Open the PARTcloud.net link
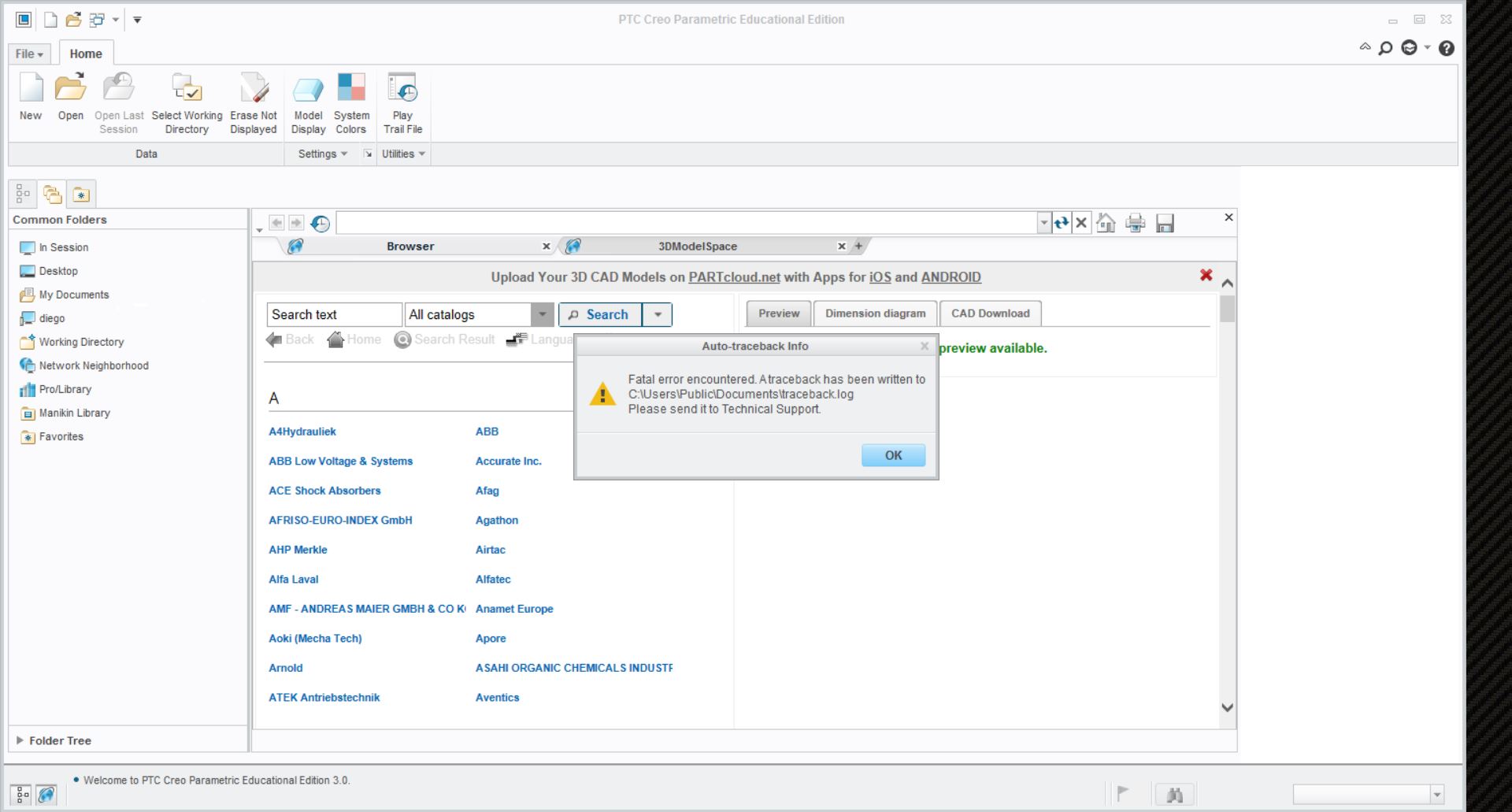 tap(734, 277)
